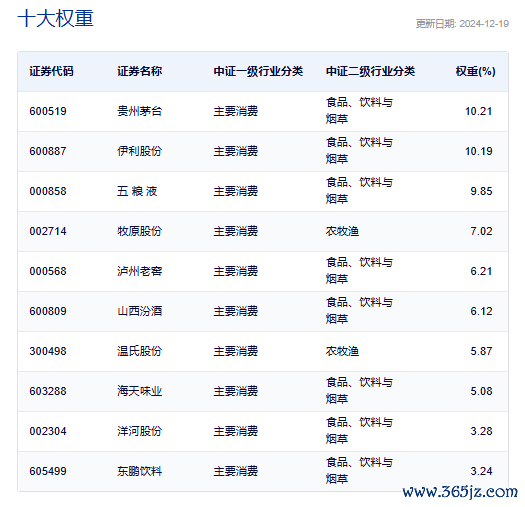This screenshot has height=507, width=525.
Task: Click the 十大权重 heading
Action: (56, 18)
